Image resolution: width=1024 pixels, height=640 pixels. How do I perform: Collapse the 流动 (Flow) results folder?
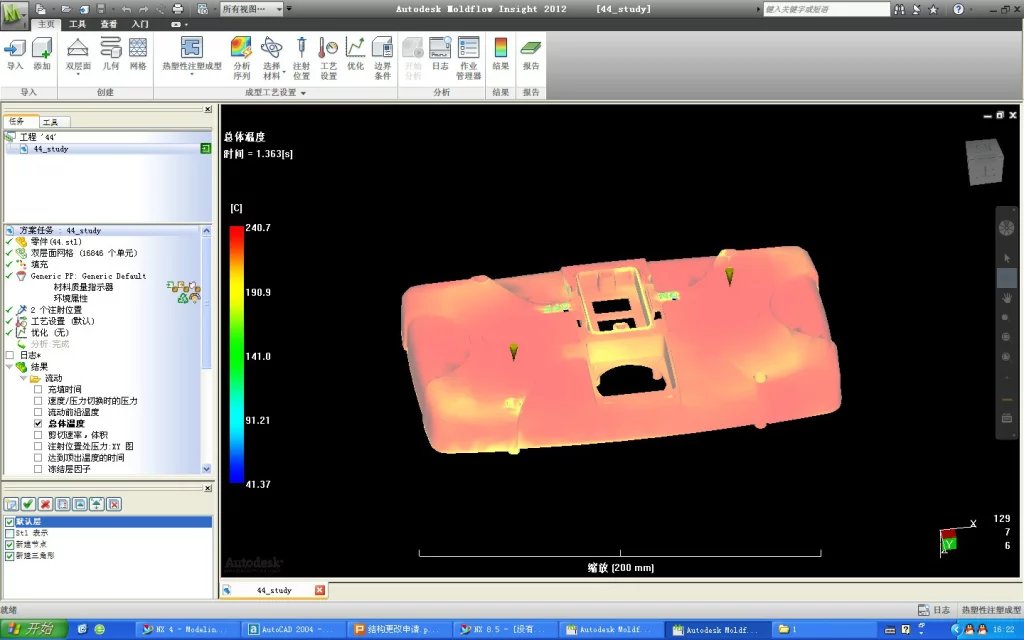(22, 378)
